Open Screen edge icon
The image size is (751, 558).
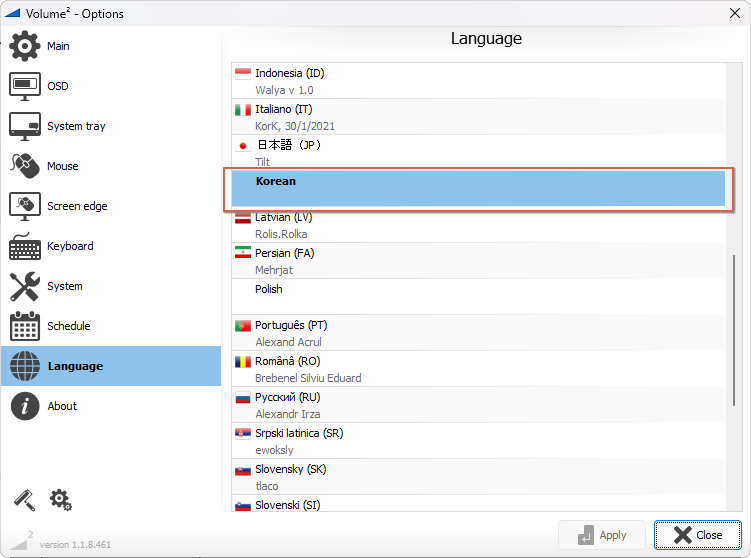click(25, 206)
